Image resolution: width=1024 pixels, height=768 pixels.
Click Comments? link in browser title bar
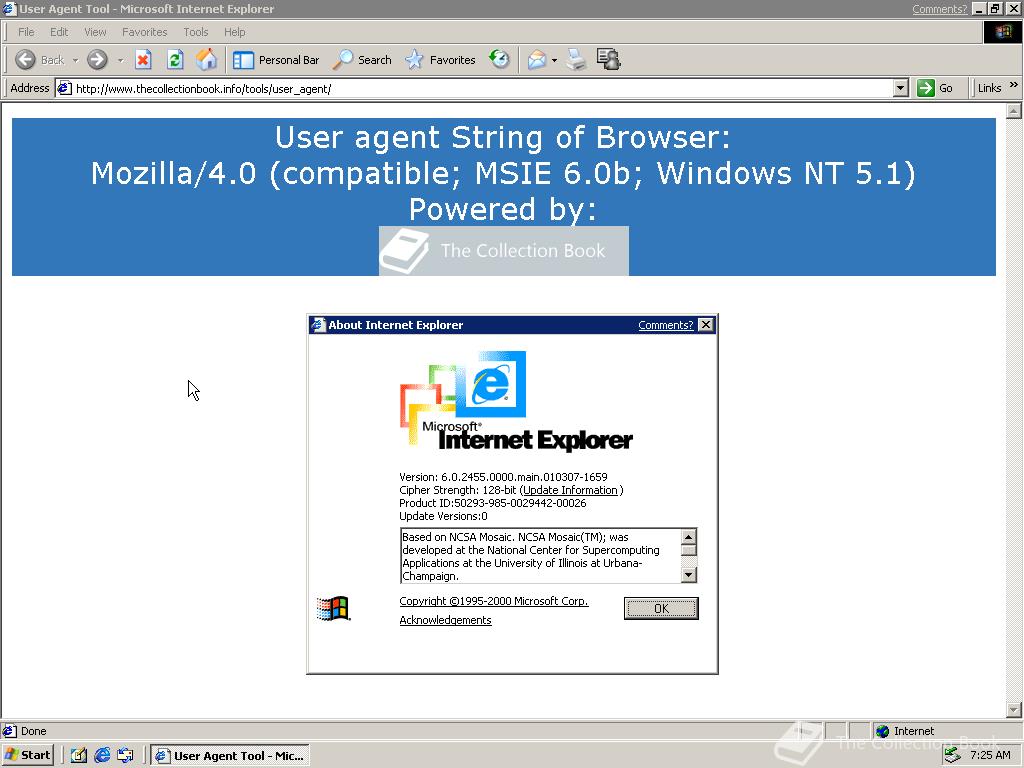pos(939,9)
